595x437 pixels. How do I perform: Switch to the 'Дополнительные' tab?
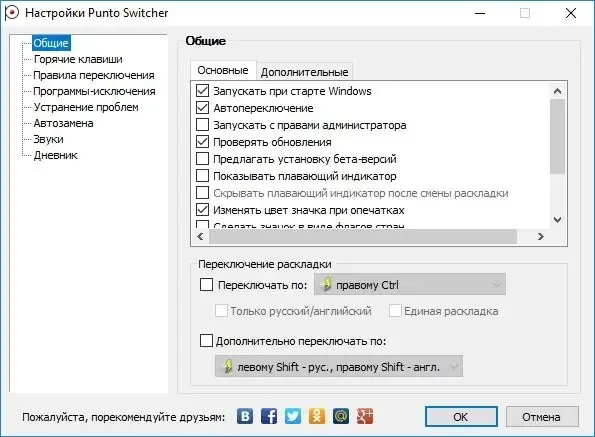(x=304, y=72)
